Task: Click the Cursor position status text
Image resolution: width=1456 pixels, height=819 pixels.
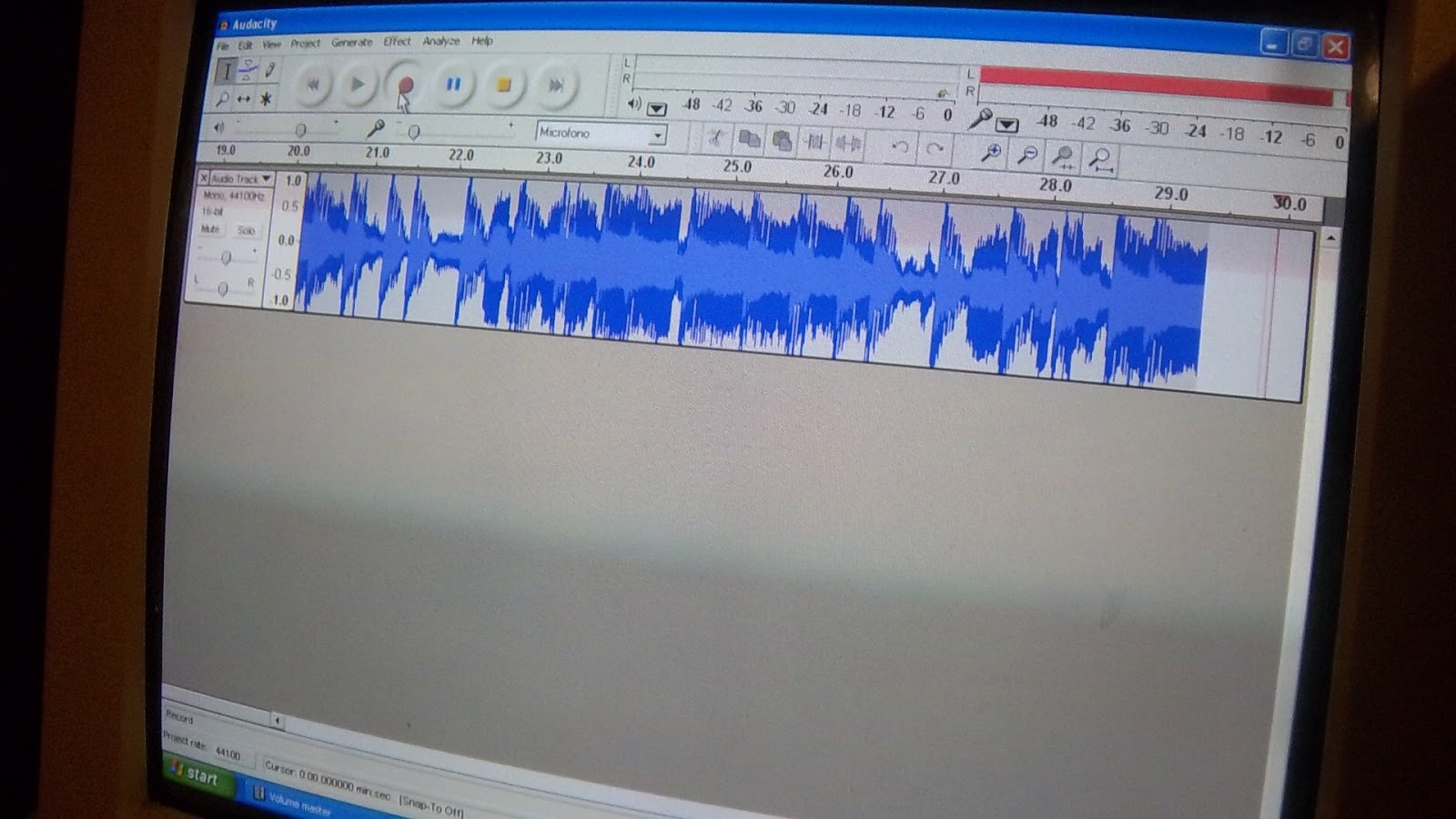Action: (328, 782)
